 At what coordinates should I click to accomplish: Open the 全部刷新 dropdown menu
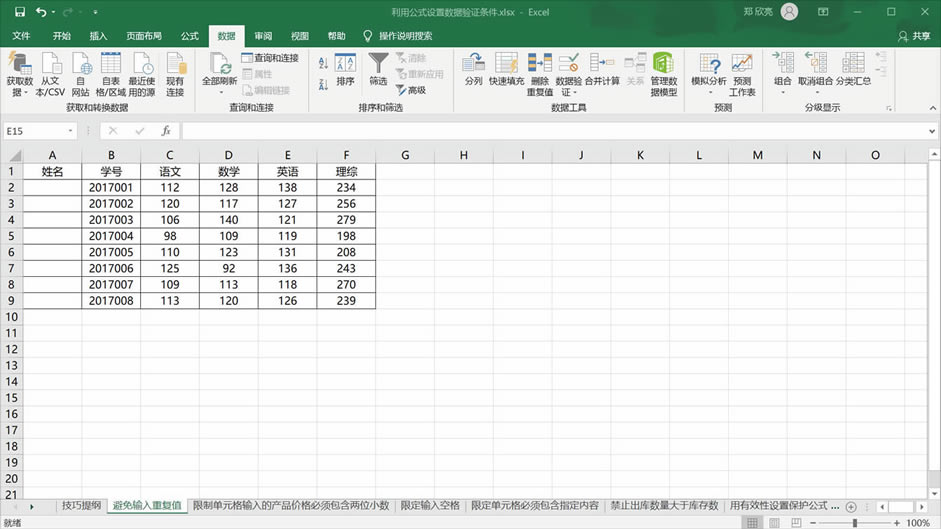[x=220, y=92]
